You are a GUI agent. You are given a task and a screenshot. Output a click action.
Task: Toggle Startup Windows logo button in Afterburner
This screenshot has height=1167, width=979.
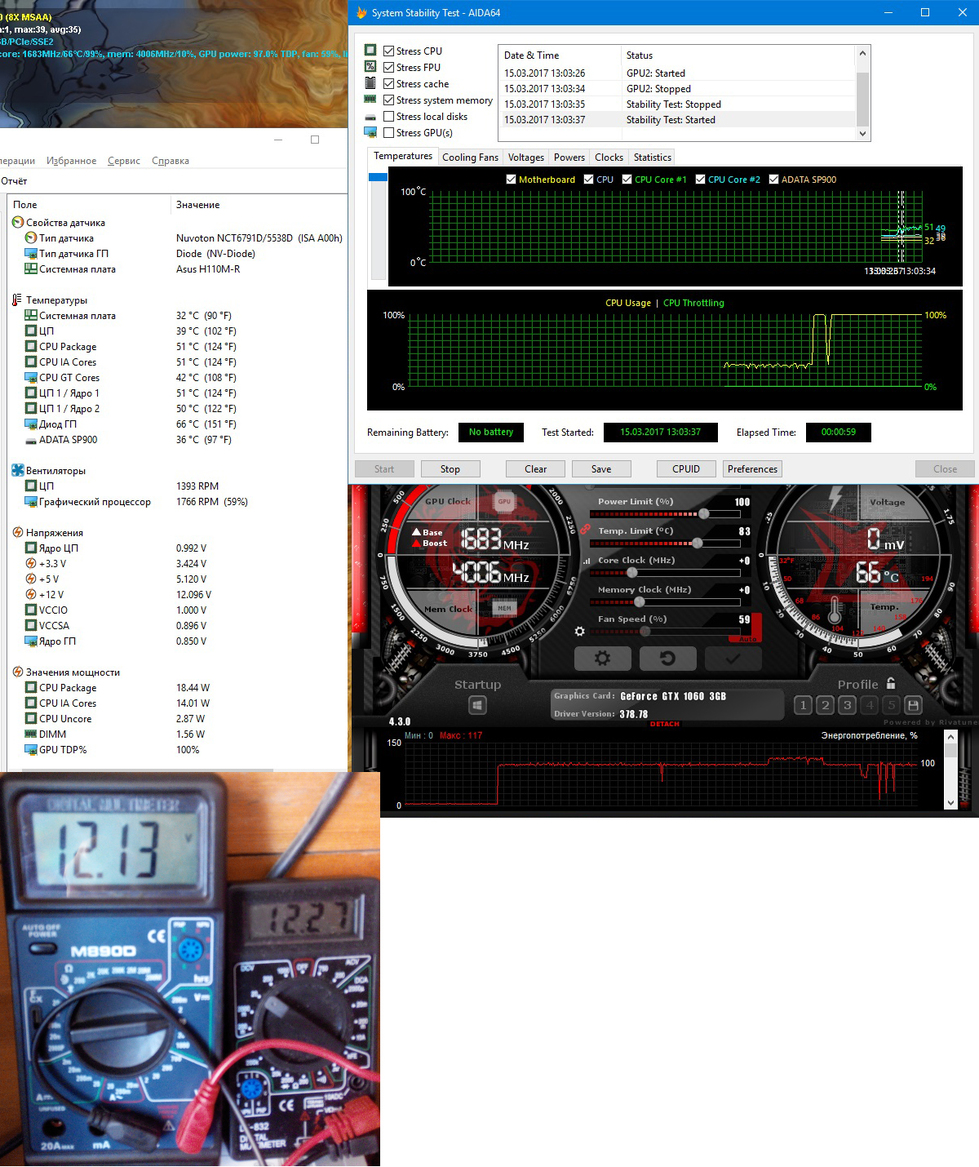point(477,705)
